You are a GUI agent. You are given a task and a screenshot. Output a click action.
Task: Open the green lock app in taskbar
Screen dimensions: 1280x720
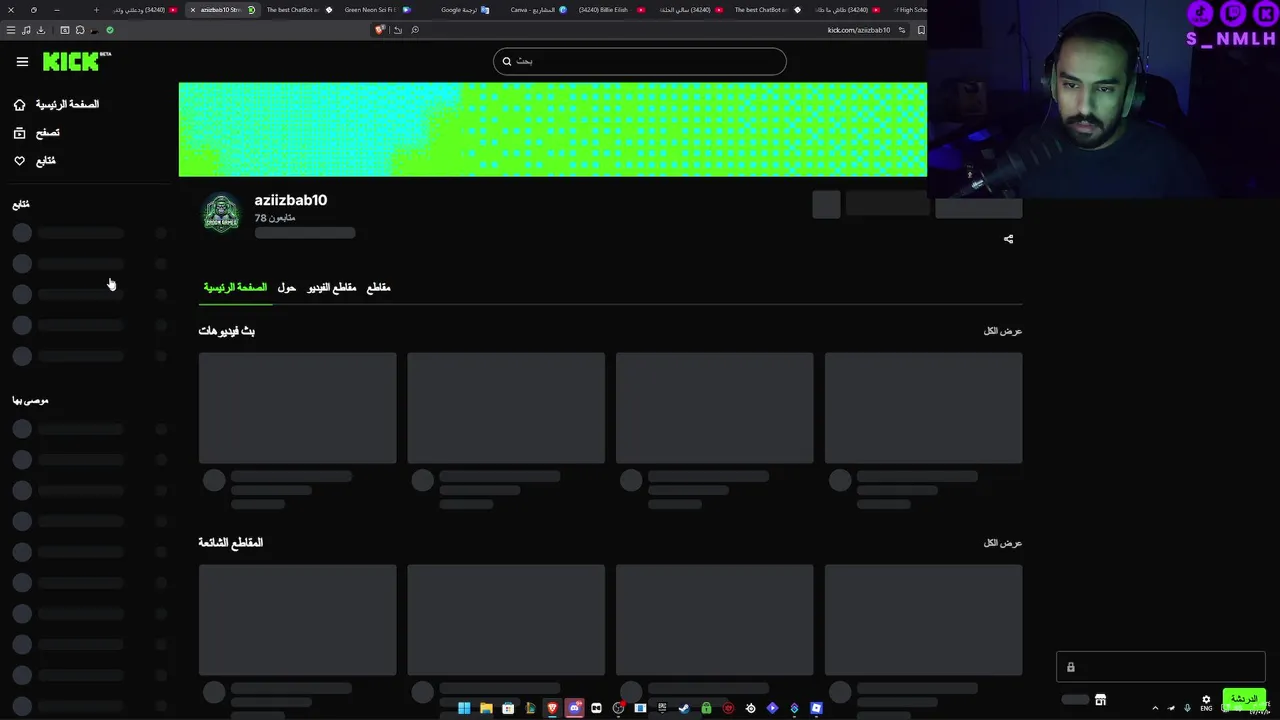click(x=706, y=708)
